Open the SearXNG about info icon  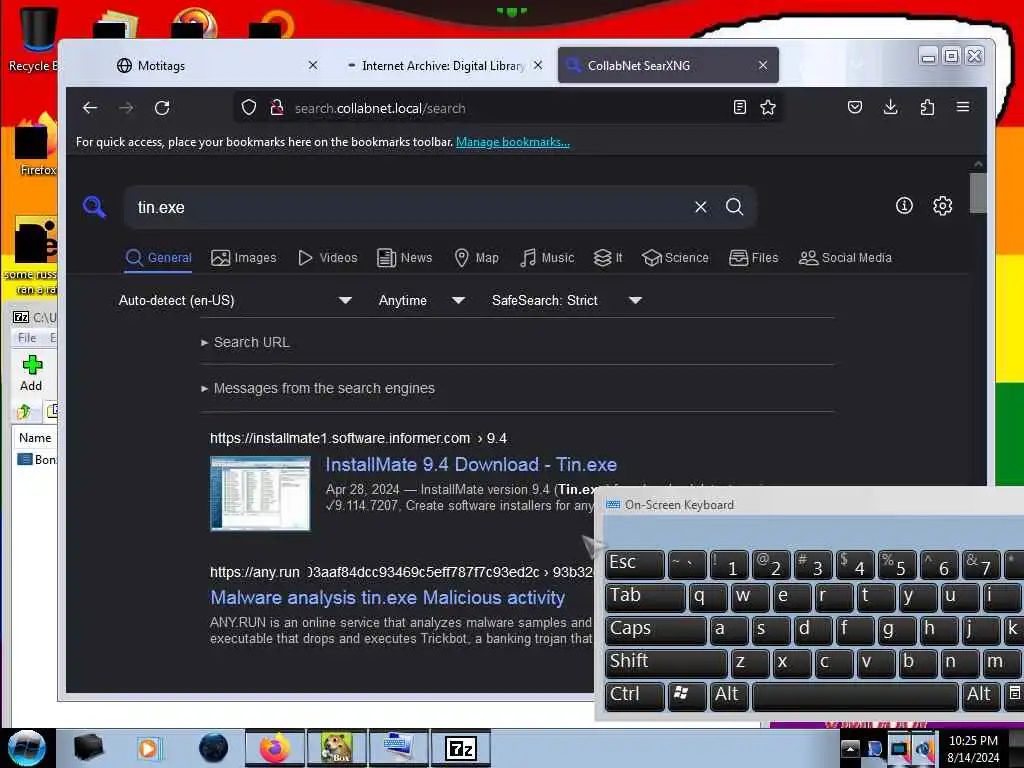(x=904, y=206)
